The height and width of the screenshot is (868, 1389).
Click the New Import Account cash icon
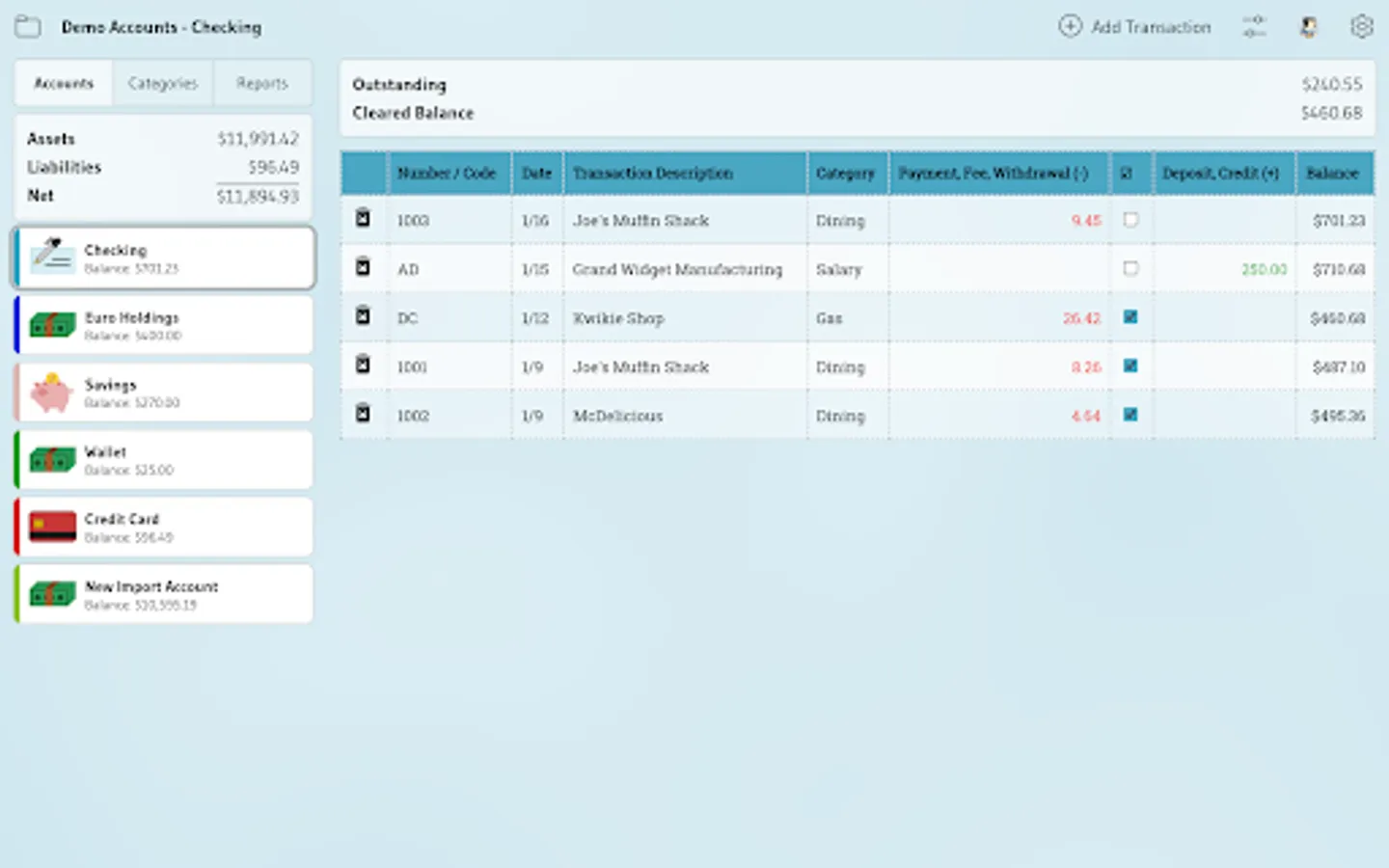[52, 594]
